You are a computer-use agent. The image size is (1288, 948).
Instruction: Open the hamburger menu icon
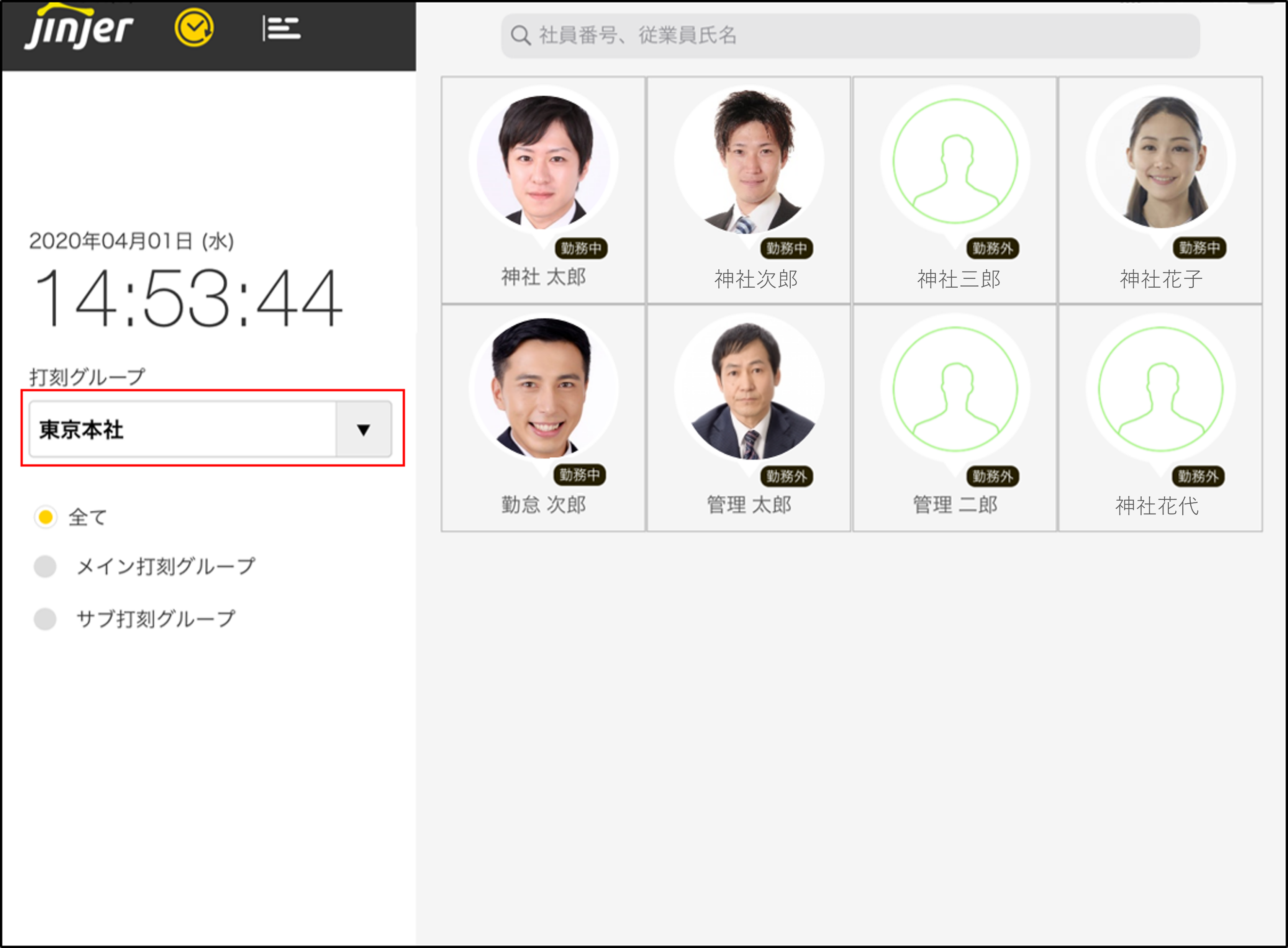click(x=281, y=28)
